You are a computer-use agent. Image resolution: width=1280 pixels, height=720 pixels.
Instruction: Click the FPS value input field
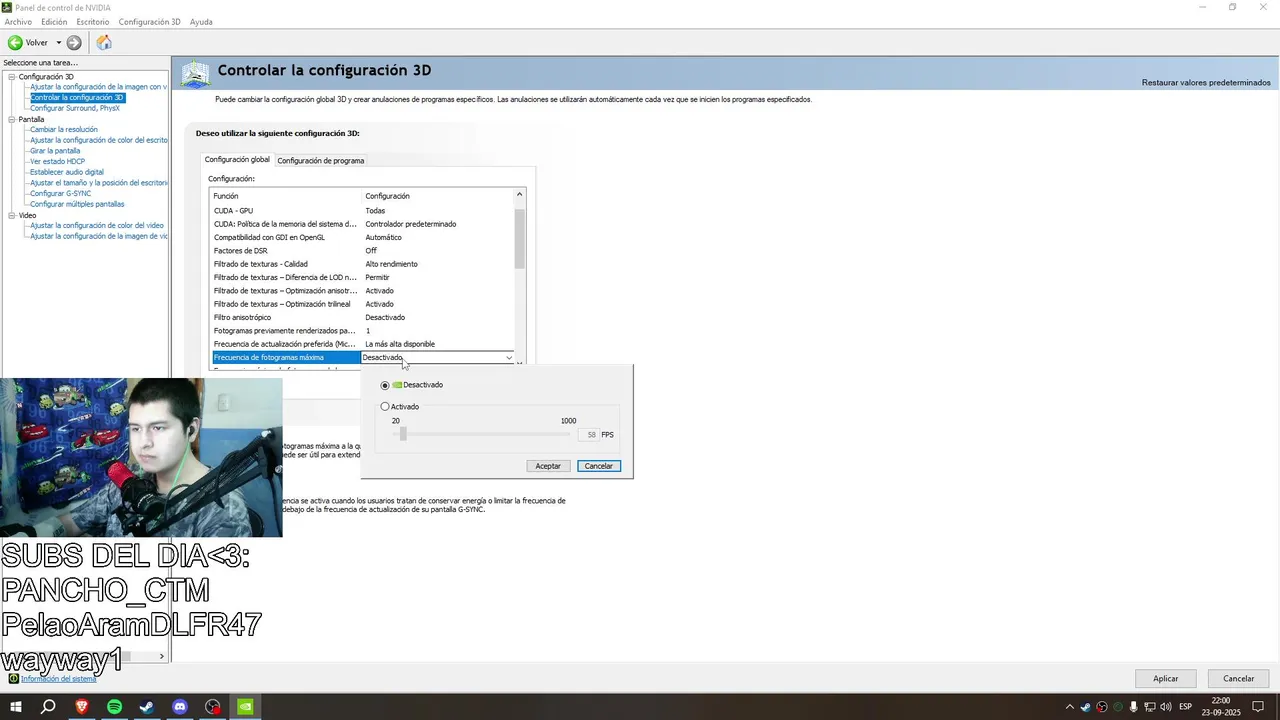point(589,435)
